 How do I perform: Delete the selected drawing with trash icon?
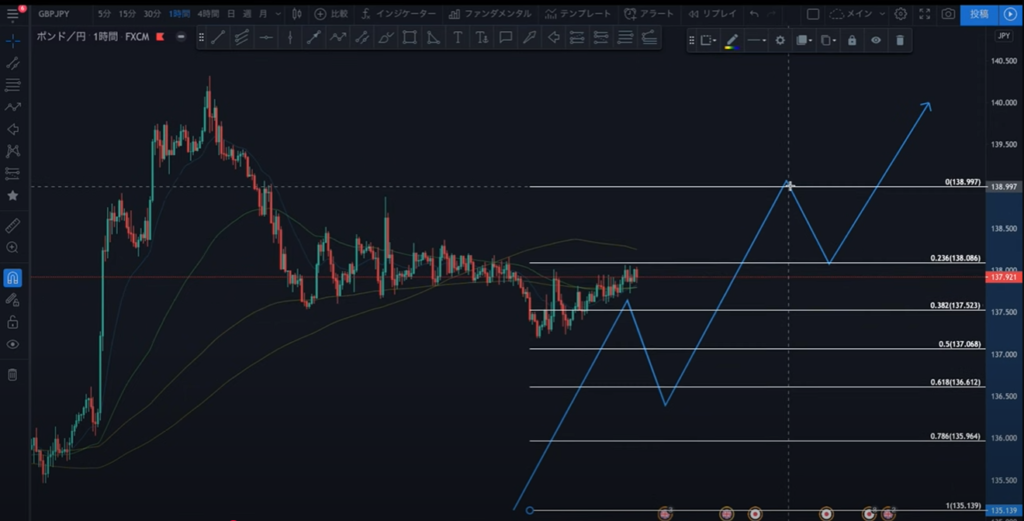[x=899, y=40]
